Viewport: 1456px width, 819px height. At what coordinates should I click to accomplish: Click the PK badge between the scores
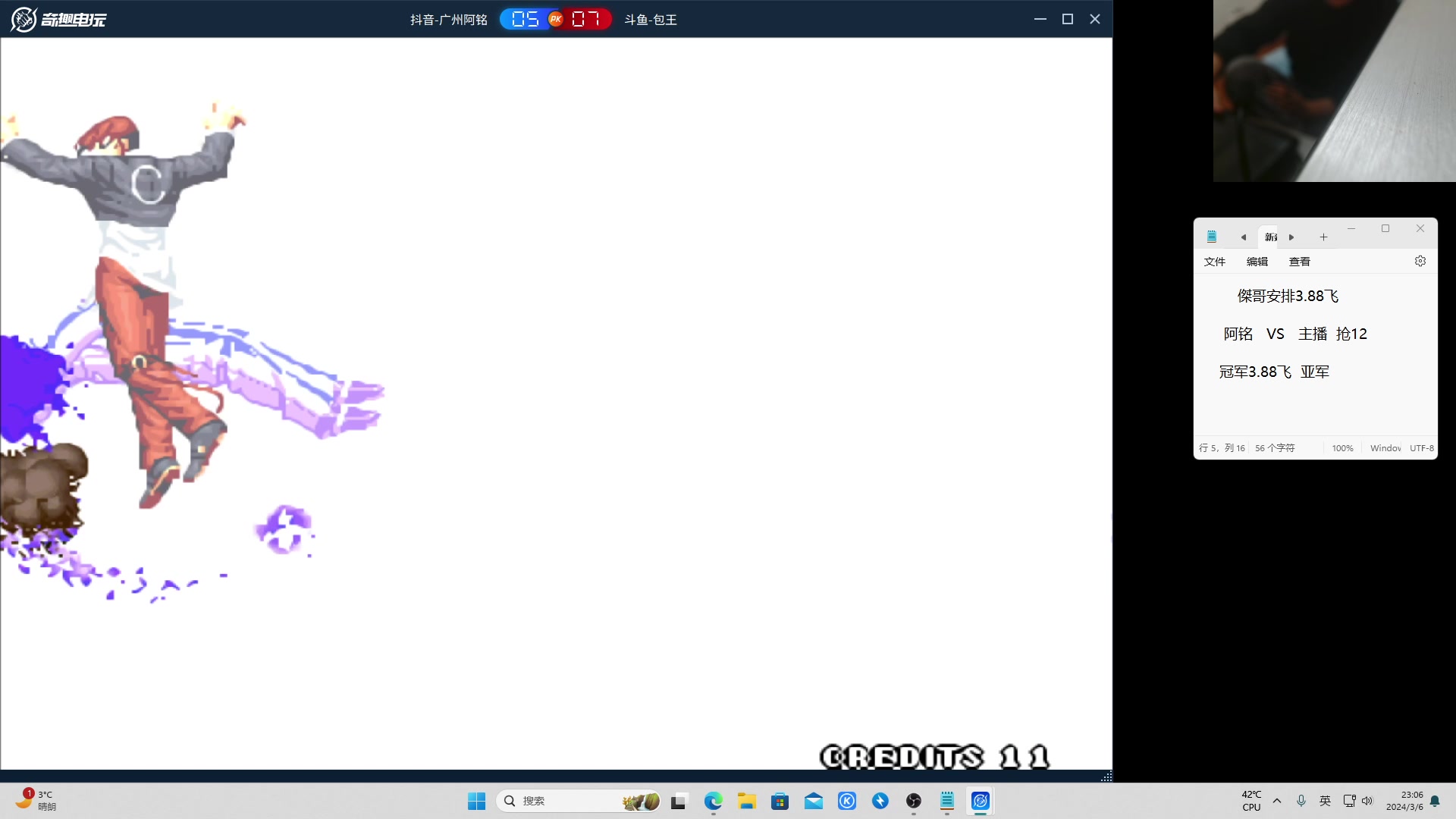coord(556,19)
